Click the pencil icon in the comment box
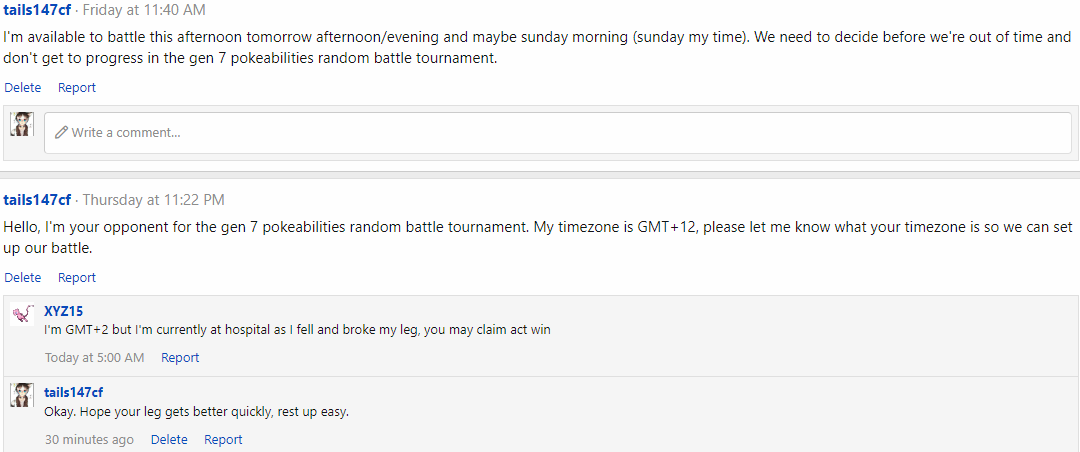The image size is (1080, 452). 61,132
